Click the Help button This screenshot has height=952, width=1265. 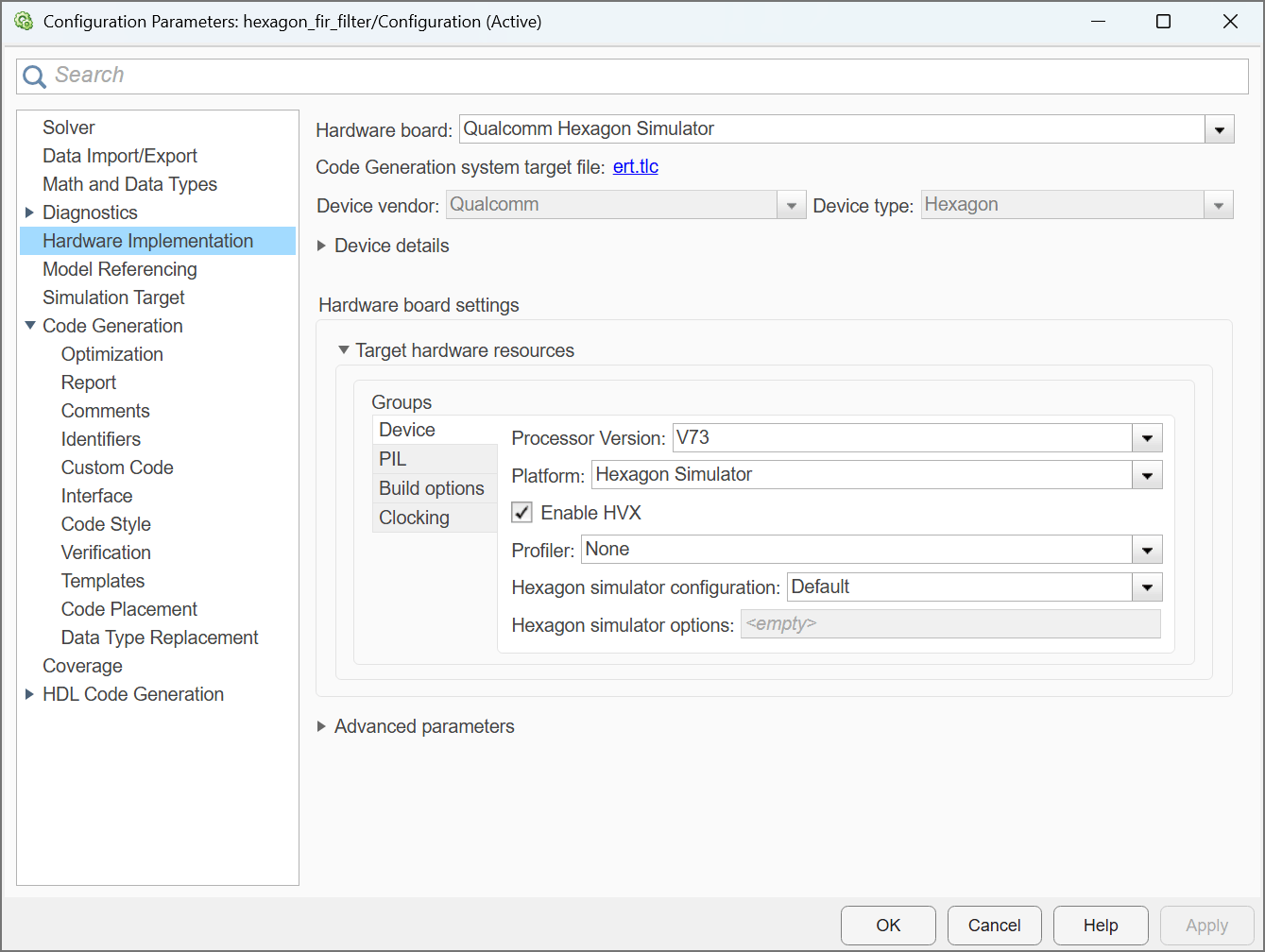[1101, 926]
